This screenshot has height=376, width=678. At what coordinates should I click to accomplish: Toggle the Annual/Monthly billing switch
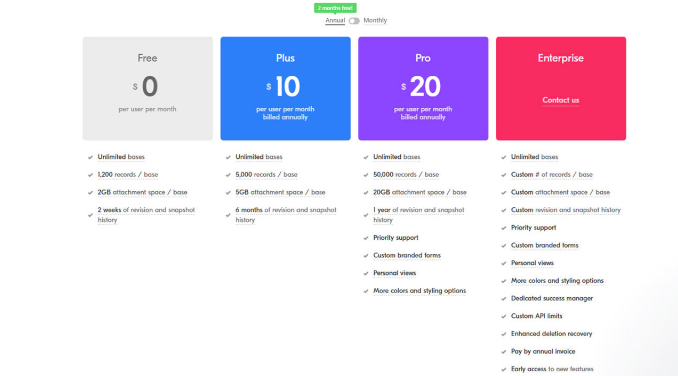[354, 21]
